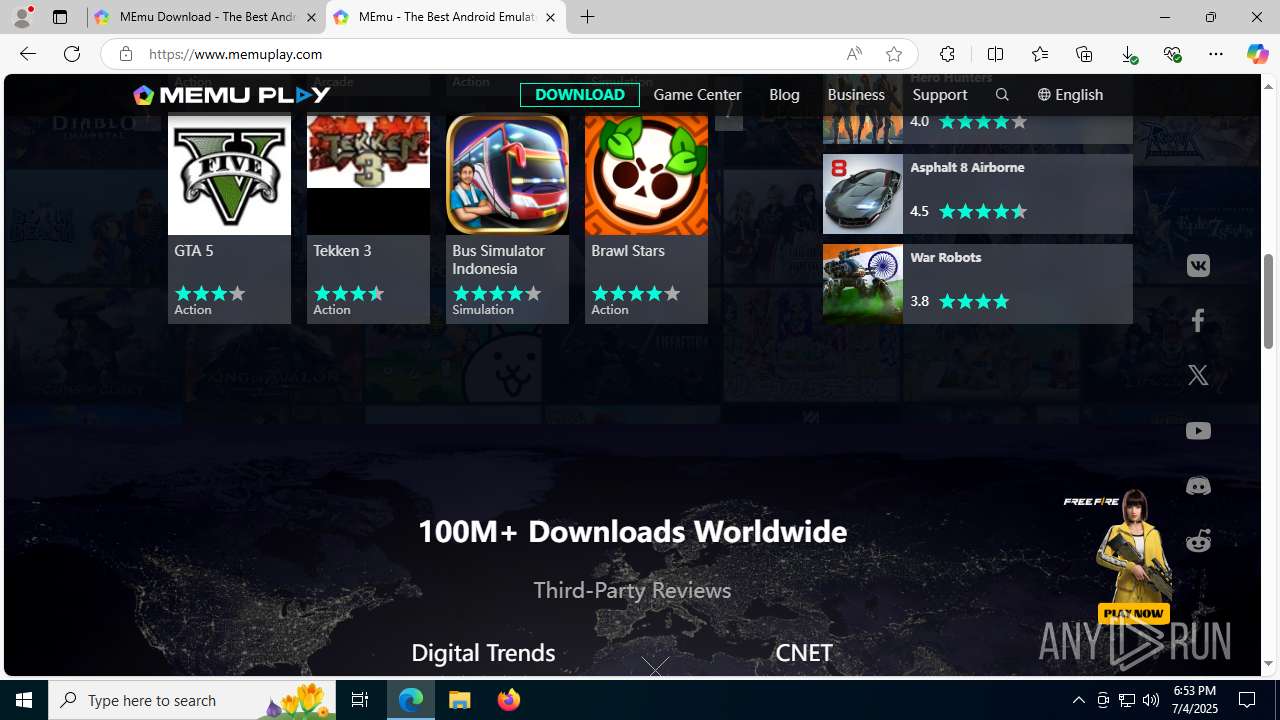This screenshot has height=720, width=1280.
Task: Open the Brawl Stars game card
Action: (x=646, y=218)
